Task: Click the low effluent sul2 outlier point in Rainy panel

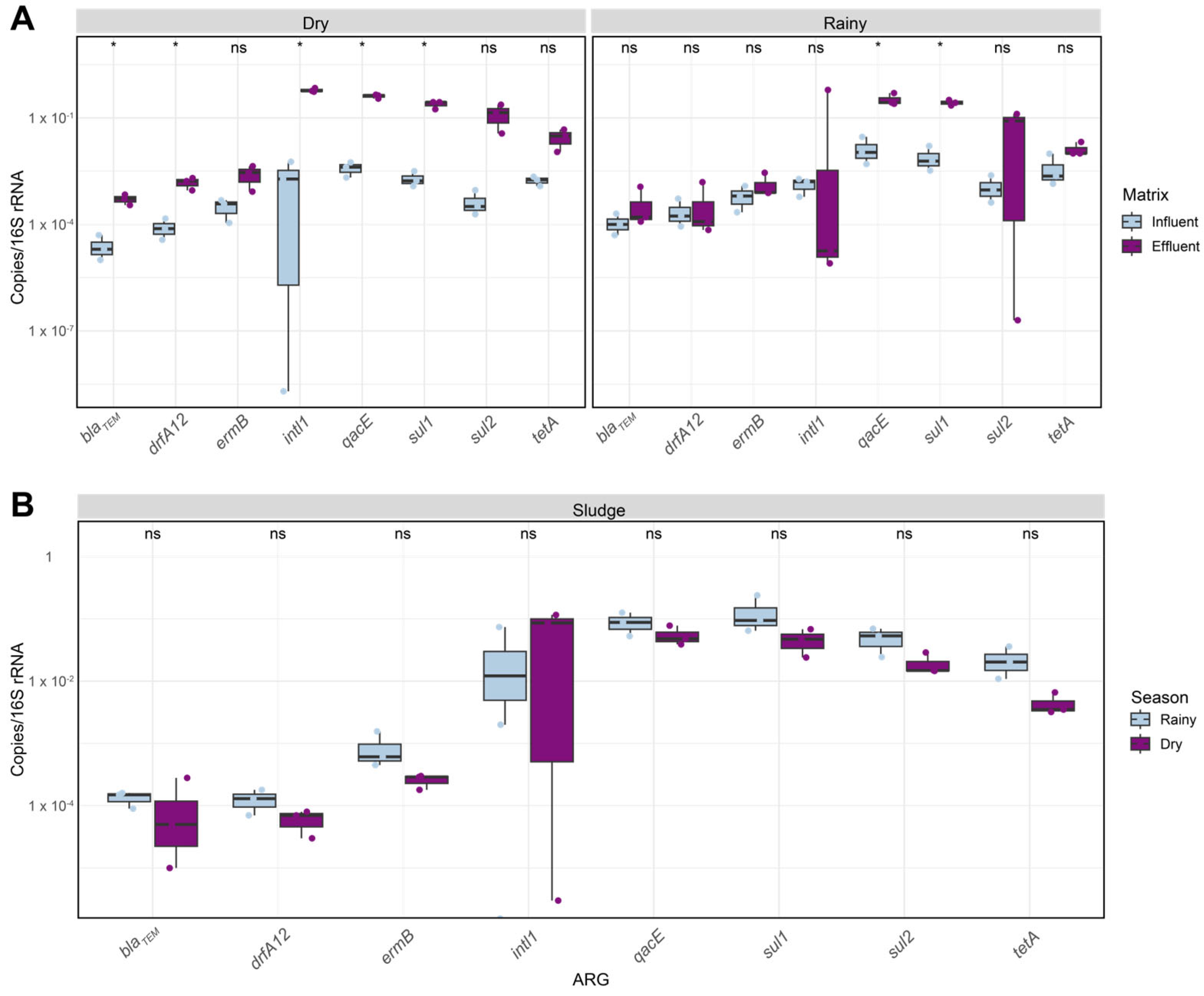Action: coord(1018,320)
